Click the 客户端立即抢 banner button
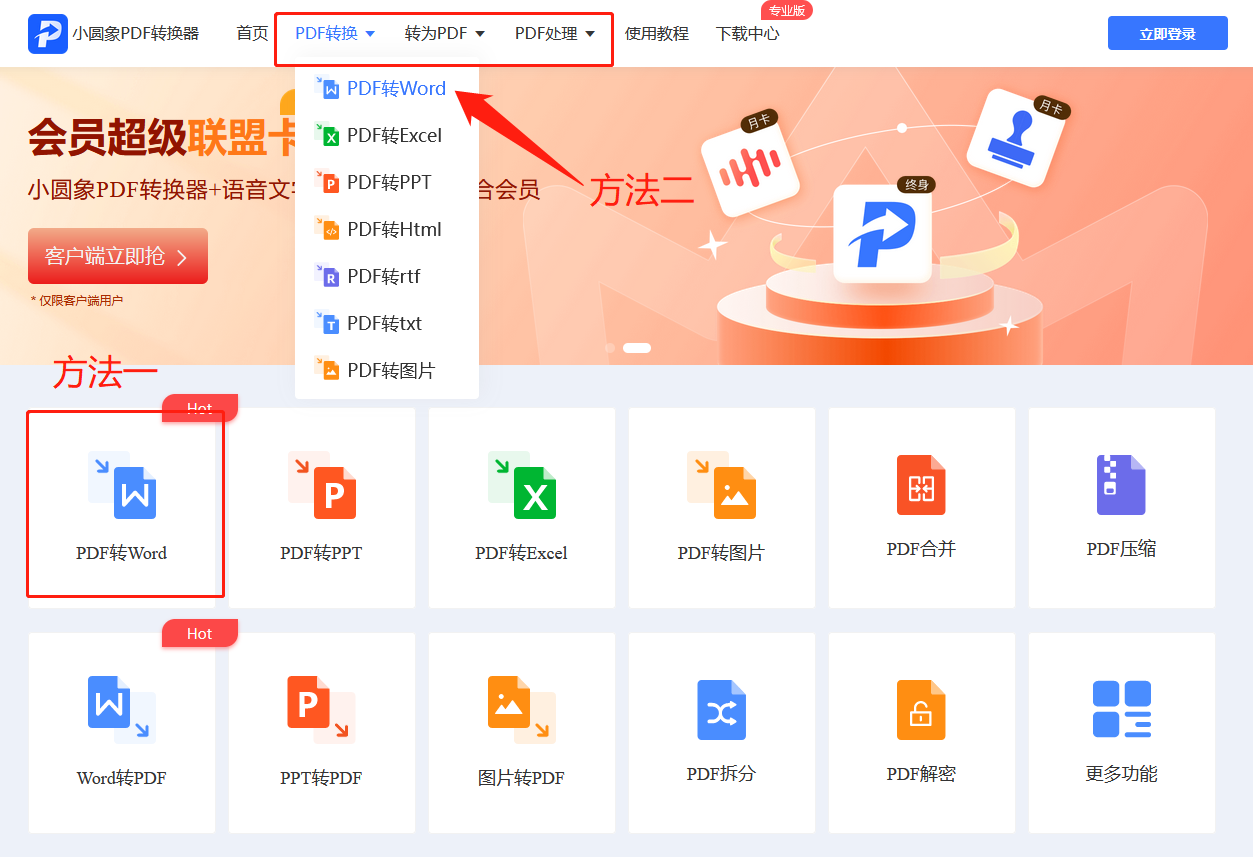 tap(117, 256)
